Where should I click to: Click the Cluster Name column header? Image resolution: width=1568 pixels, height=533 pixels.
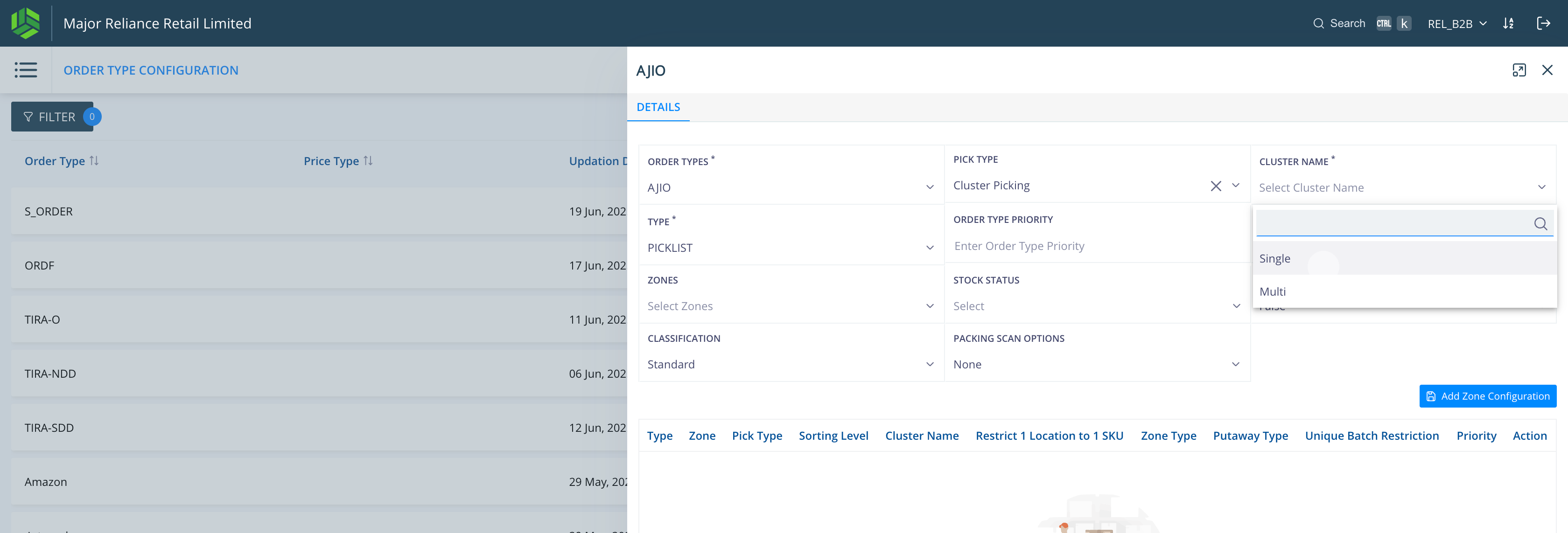click(922, 436)
